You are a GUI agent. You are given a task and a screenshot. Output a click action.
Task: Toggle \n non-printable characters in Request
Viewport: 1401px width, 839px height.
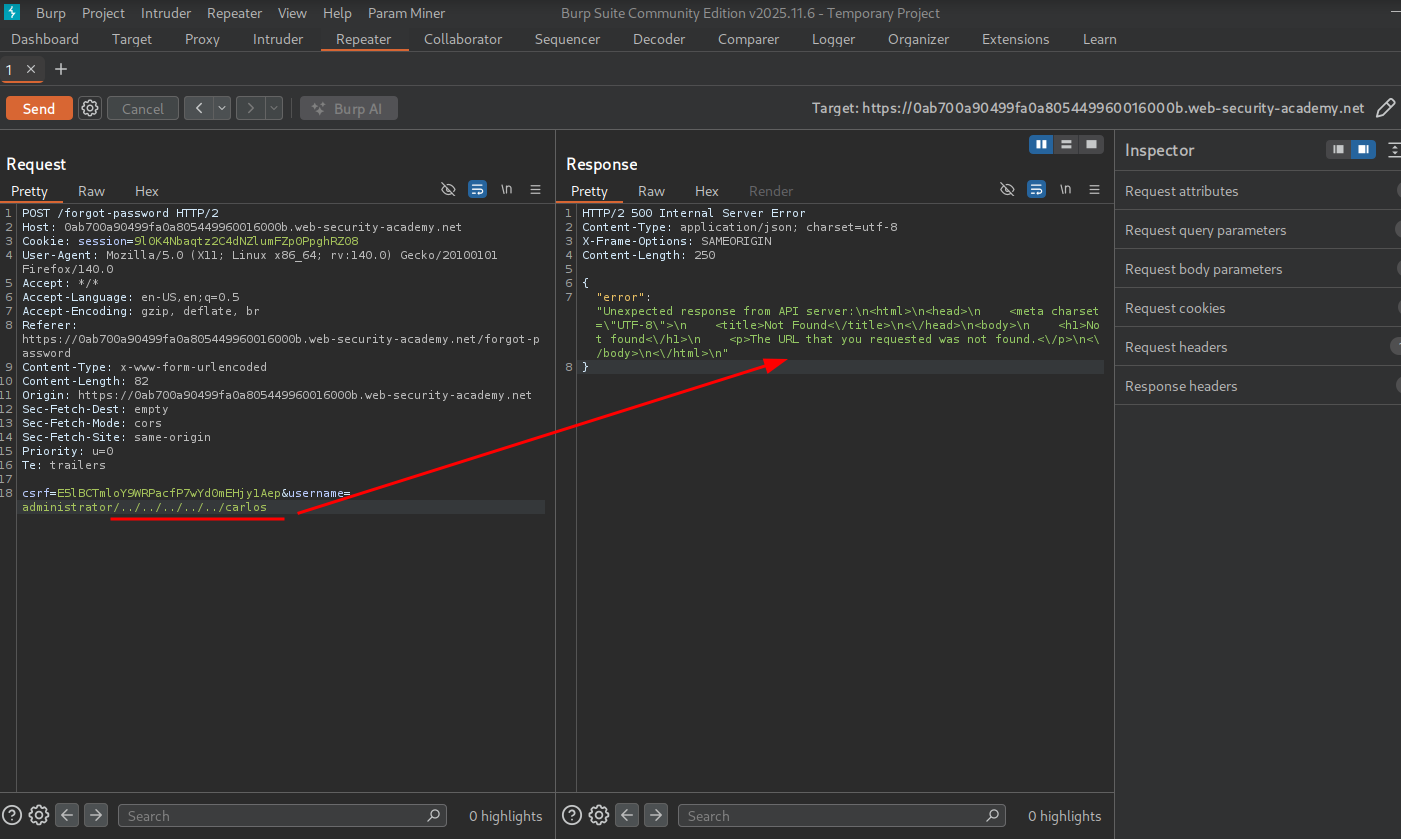pos(507,189)
